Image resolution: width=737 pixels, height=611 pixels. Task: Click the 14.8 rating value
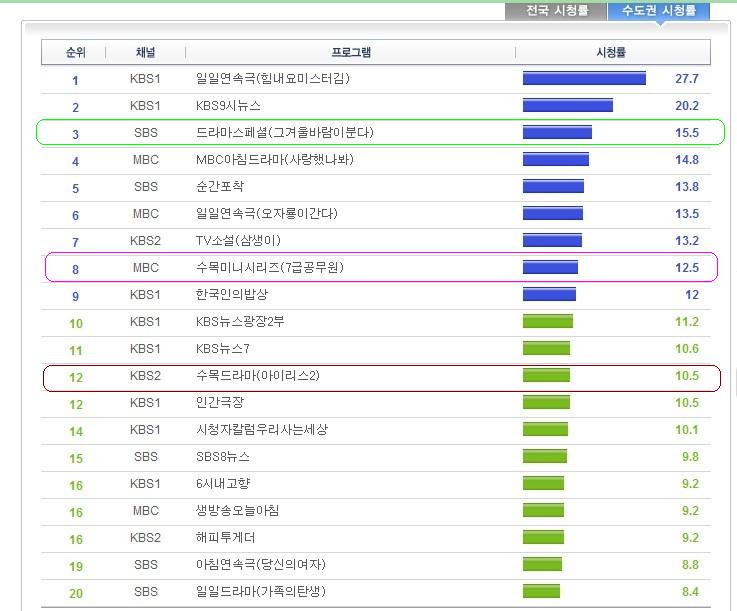(687, 160)
